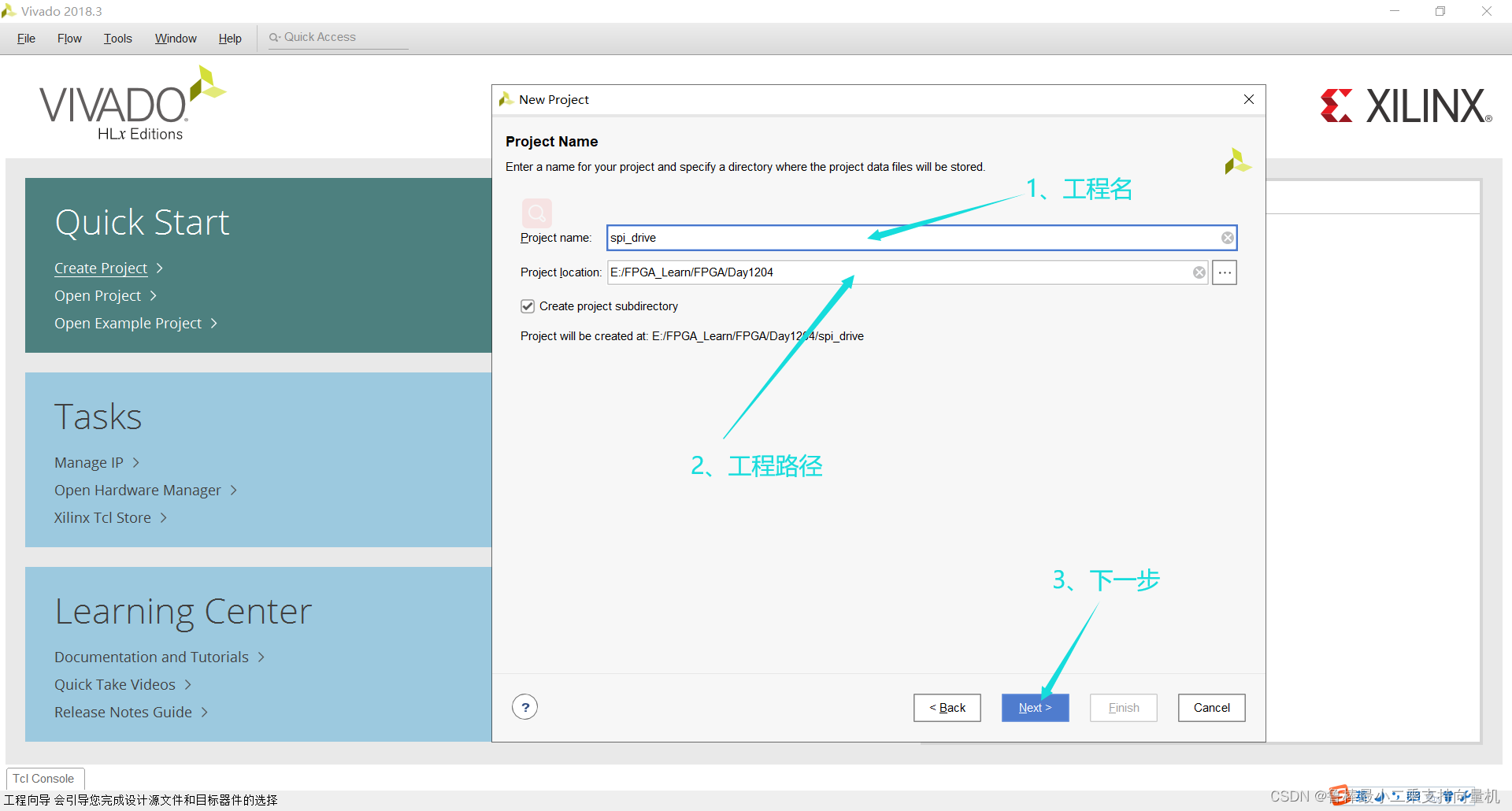
Task: Toggle Create project subdirectory checkbox
Action: [x=528, y=306]
